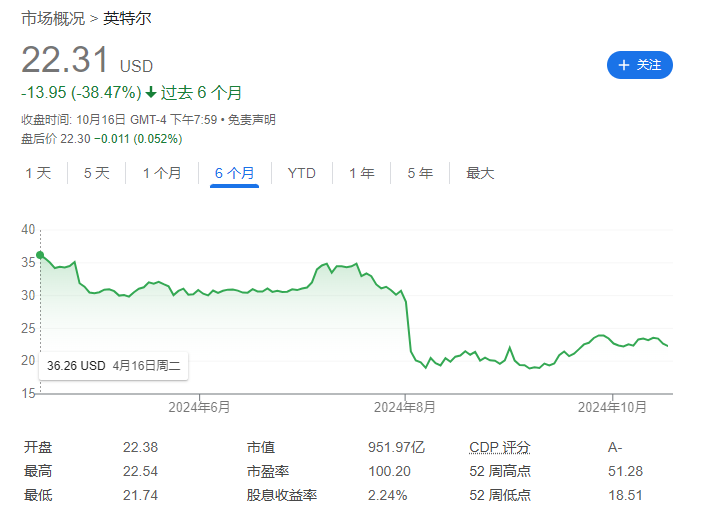Click the green chart start point marker
Screen dimensions: 711x510
(x=40, y=255)
